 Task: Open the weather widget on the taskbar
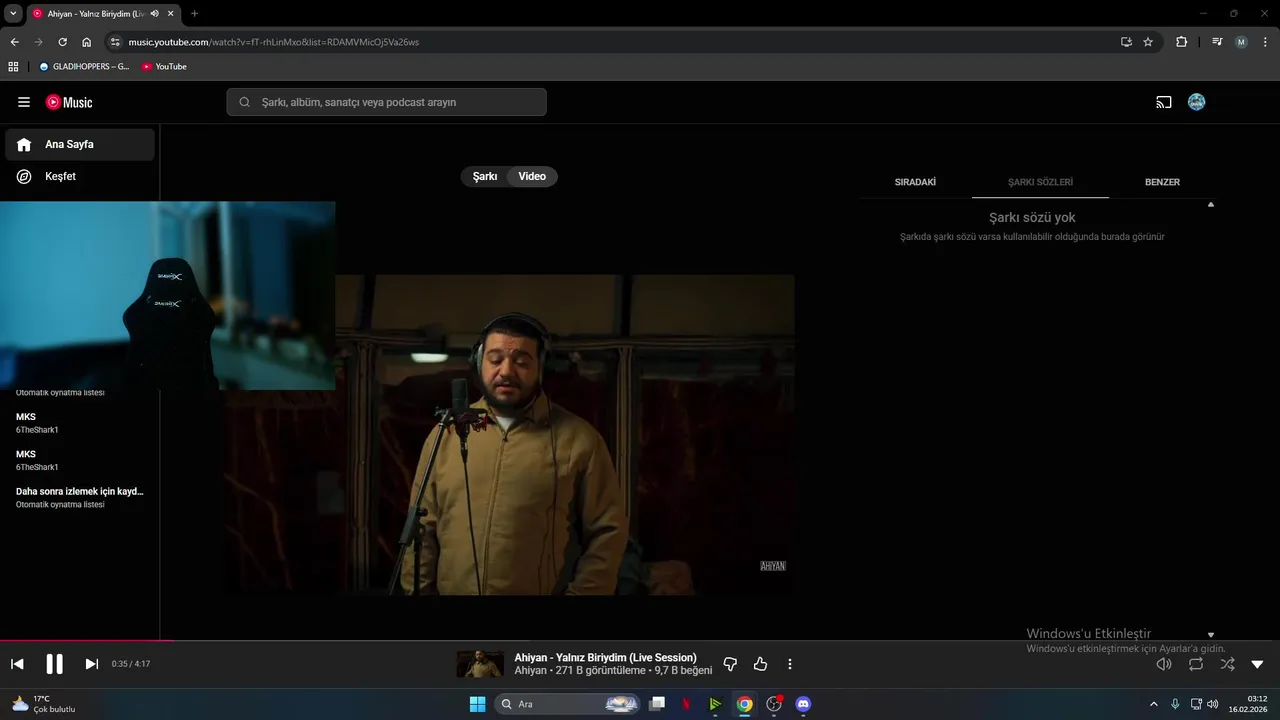(43, 704)
